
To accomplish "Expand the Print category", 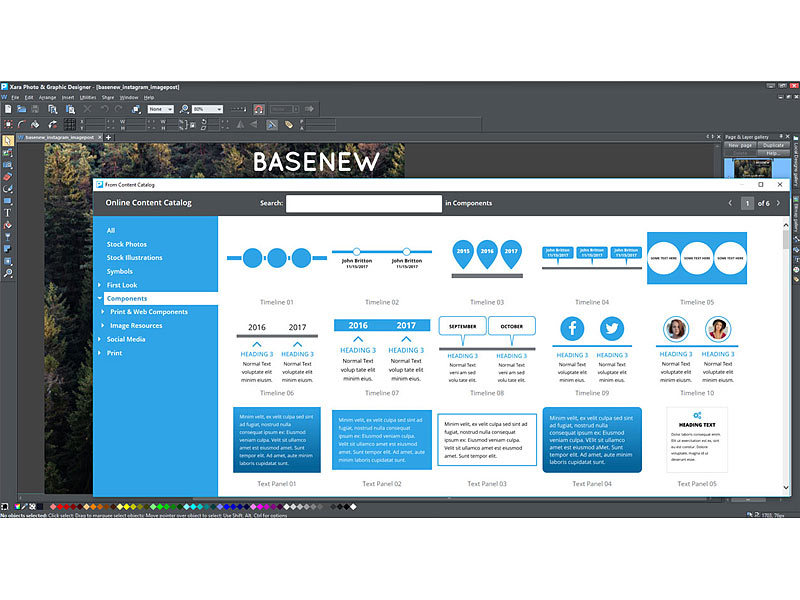I will [x=99, y=353].
